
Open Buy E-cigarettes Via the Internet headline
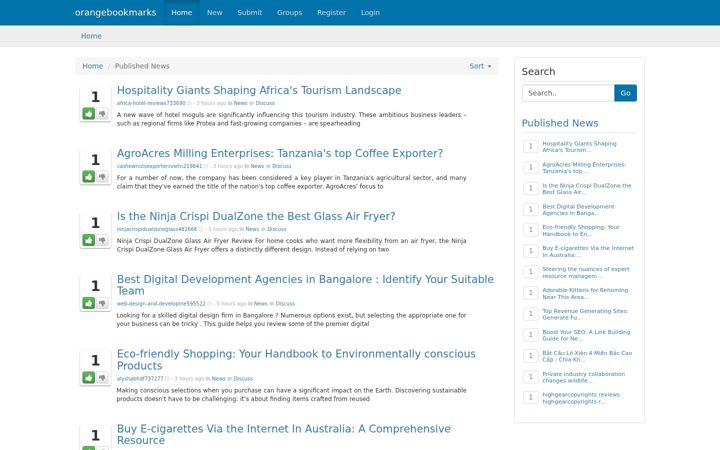pyautogui.click(x=284, y=434)
